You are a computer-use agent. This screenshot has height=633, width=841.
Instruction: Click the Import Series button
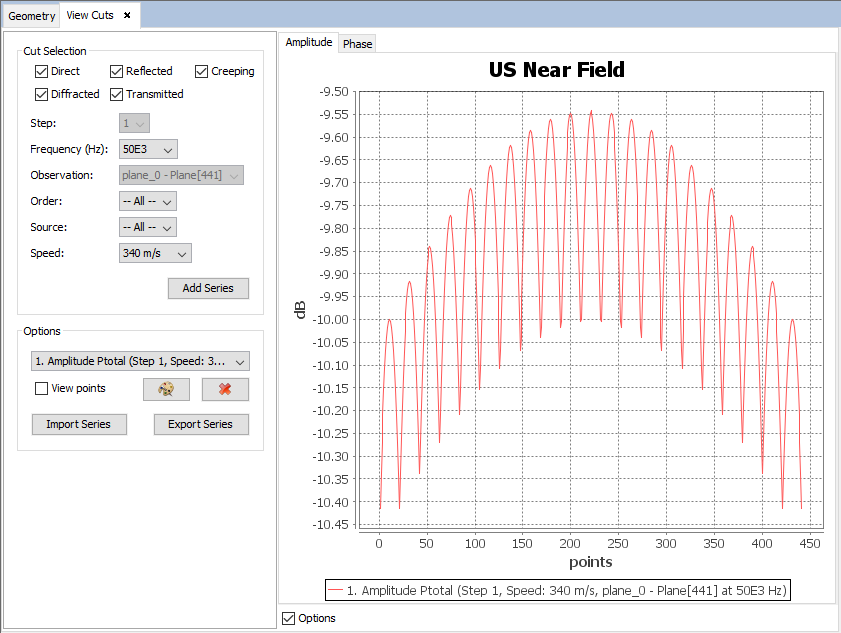pos(79,424)
